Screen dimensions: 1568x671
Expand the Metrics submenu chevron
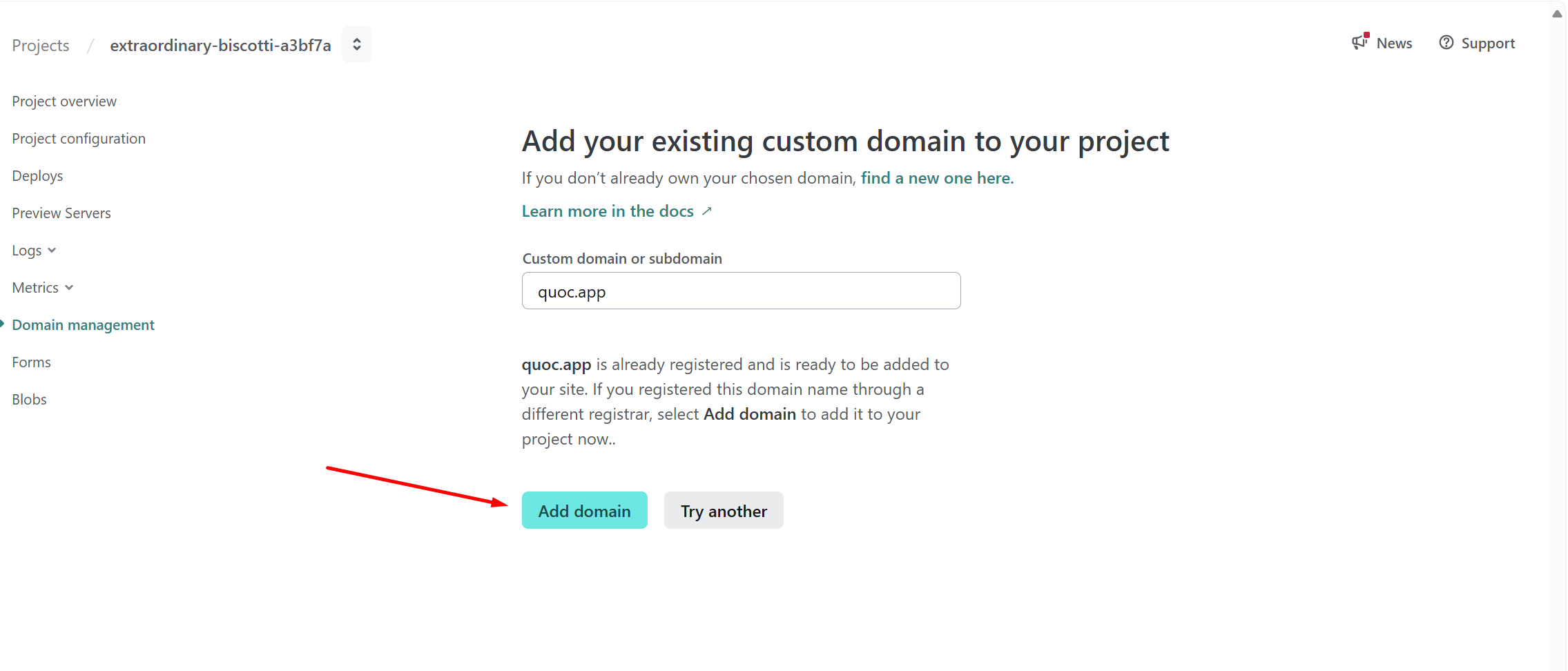point(69,288)
